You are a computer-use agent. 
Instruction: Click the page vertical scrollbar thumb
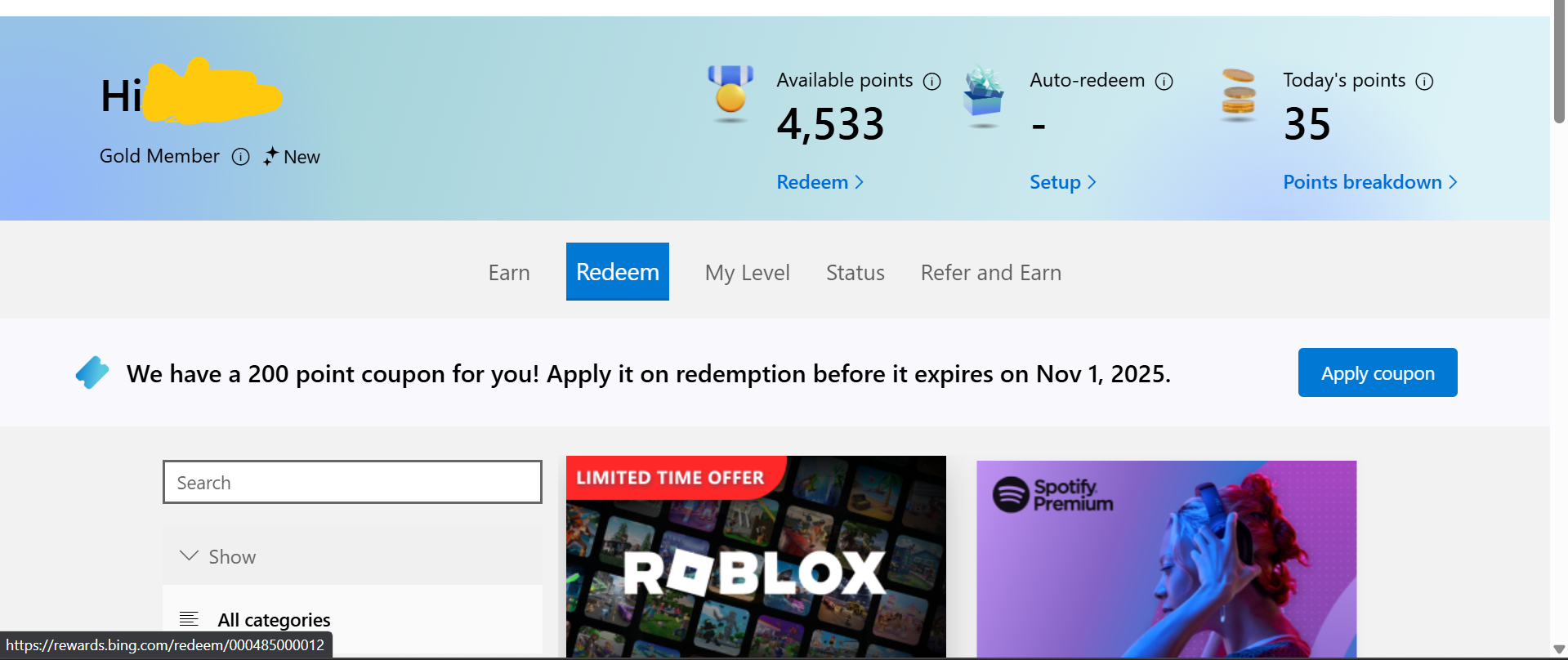click(x=1559, y=62)
